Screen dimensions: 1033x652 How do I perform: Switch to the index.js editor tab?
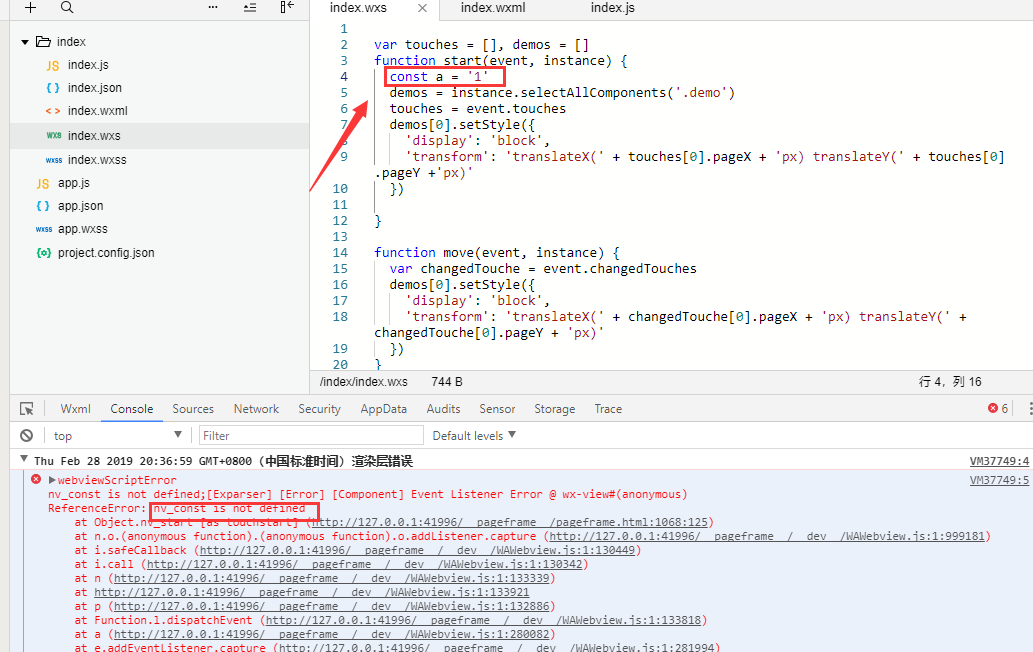(x=613, y=8)
